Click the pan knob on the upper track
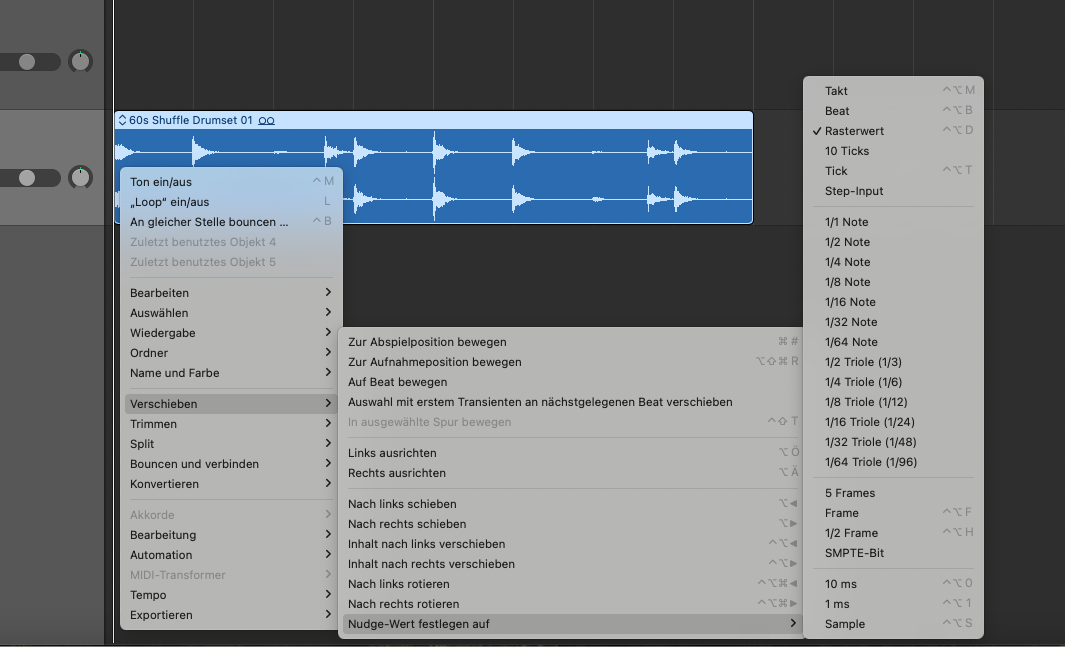 [80, 61]
